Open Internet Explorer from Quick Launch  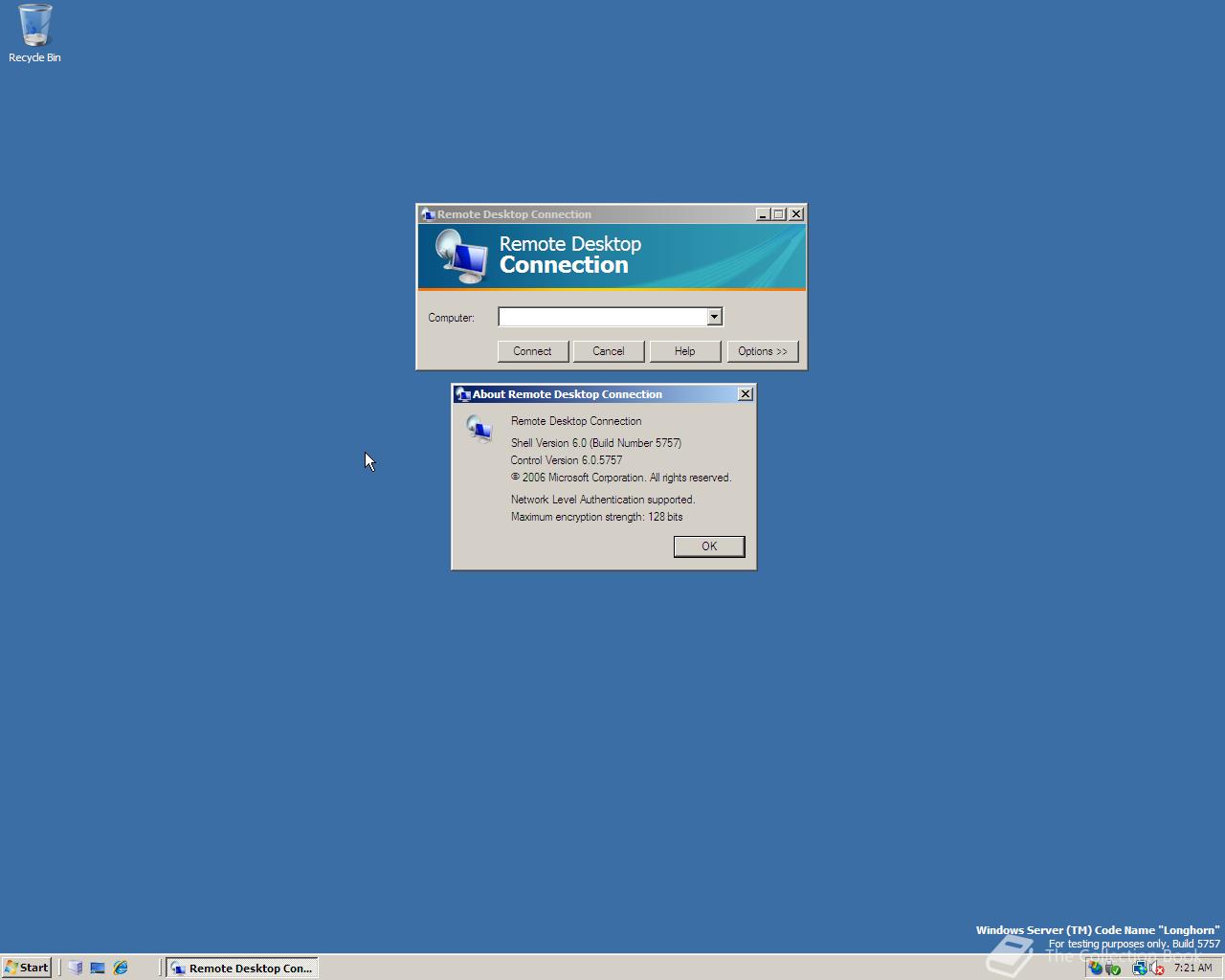coord(121,968)
